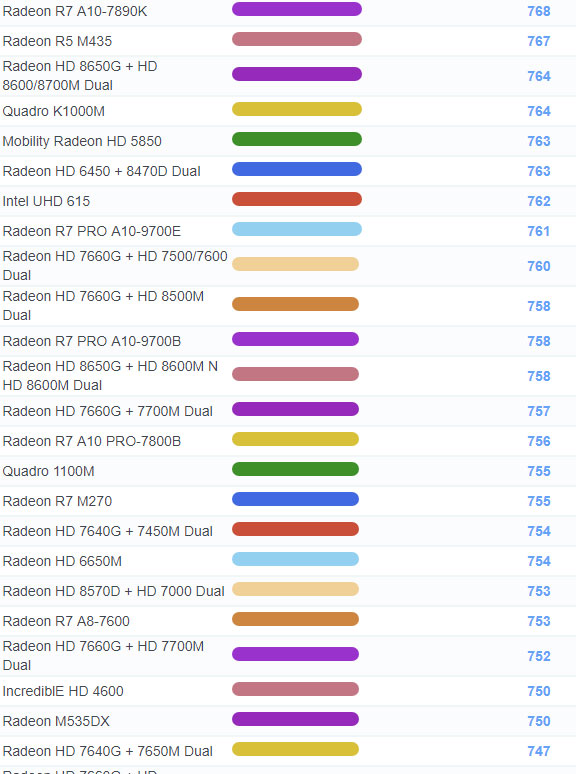Click score 768 for Radeon R7 A10-7890K
Viewport: 576px width, 774px height.
coord(538,11)
